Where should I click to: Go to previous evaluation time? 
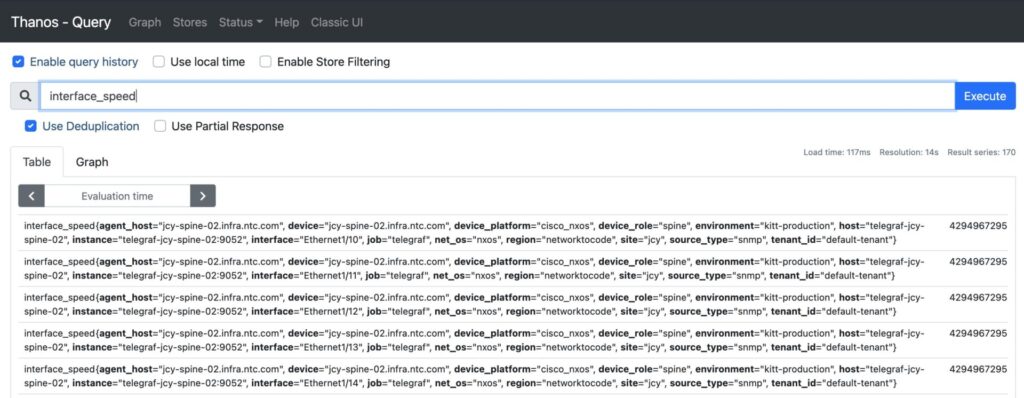pos(31,195)
